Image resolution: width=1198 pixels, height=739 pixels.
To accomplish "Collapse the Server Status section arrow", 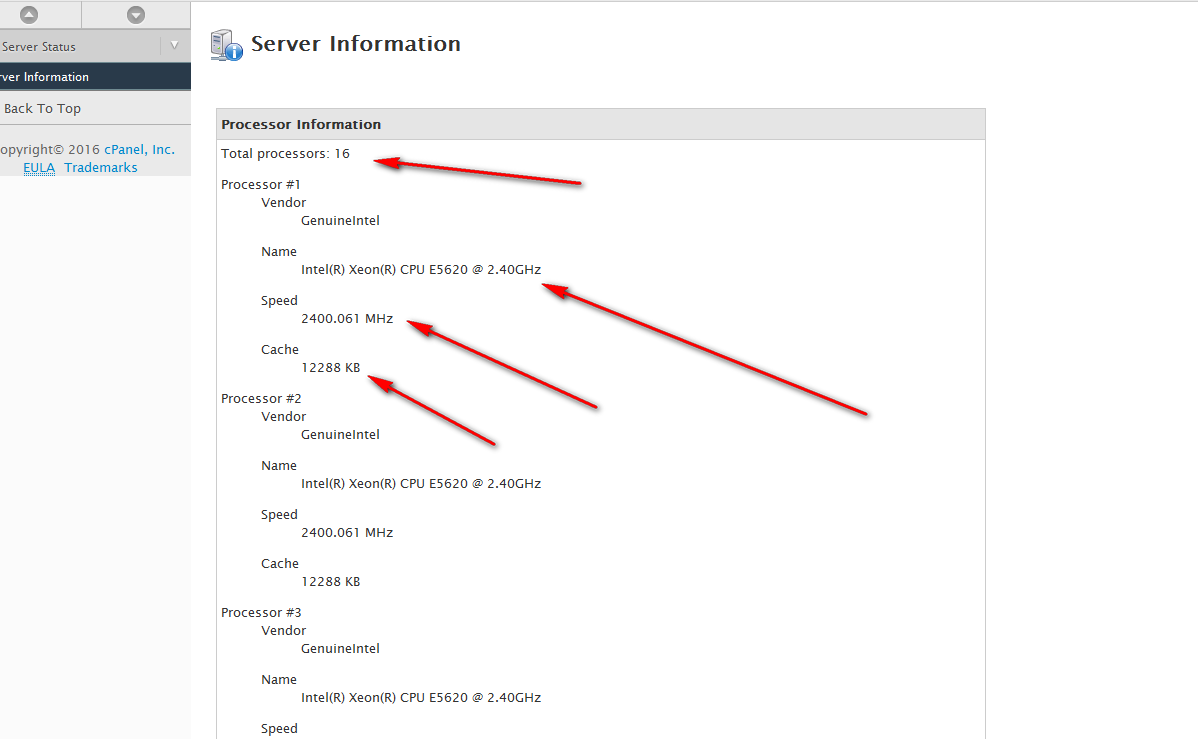I will click(174, 45).
